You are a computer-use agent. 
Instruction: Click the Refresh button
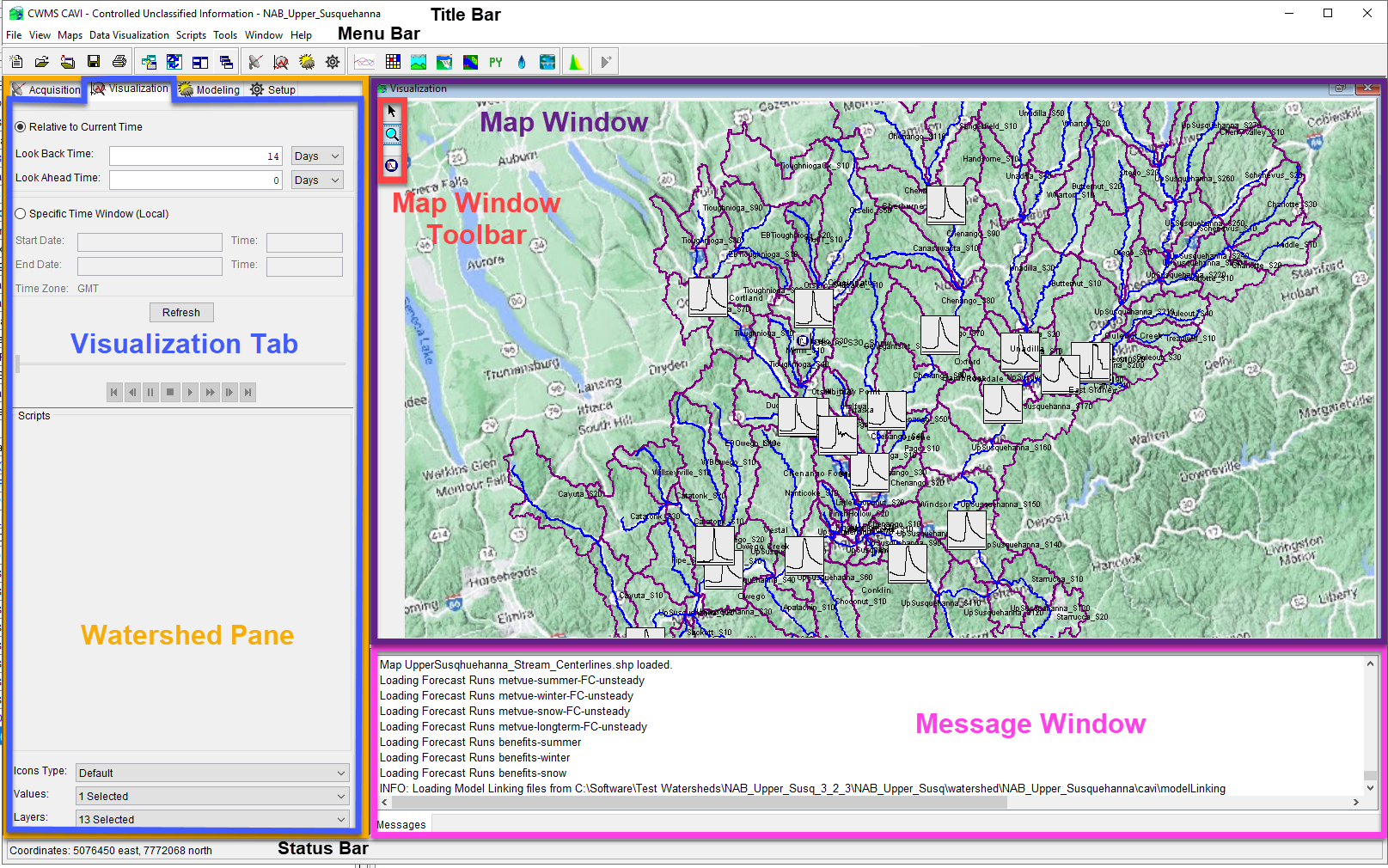click(x=181, y=313)
